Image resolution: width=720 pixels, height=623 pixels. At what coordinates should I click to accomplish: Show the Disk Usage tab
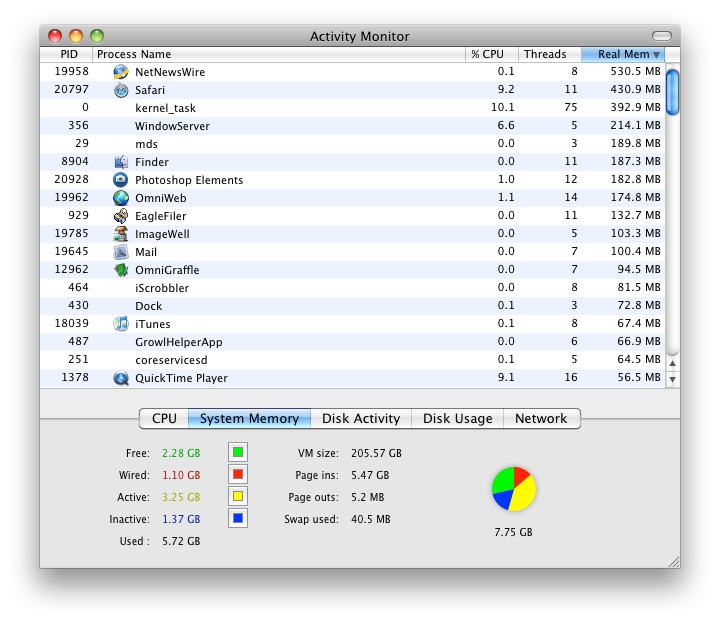tap(457, 419)
